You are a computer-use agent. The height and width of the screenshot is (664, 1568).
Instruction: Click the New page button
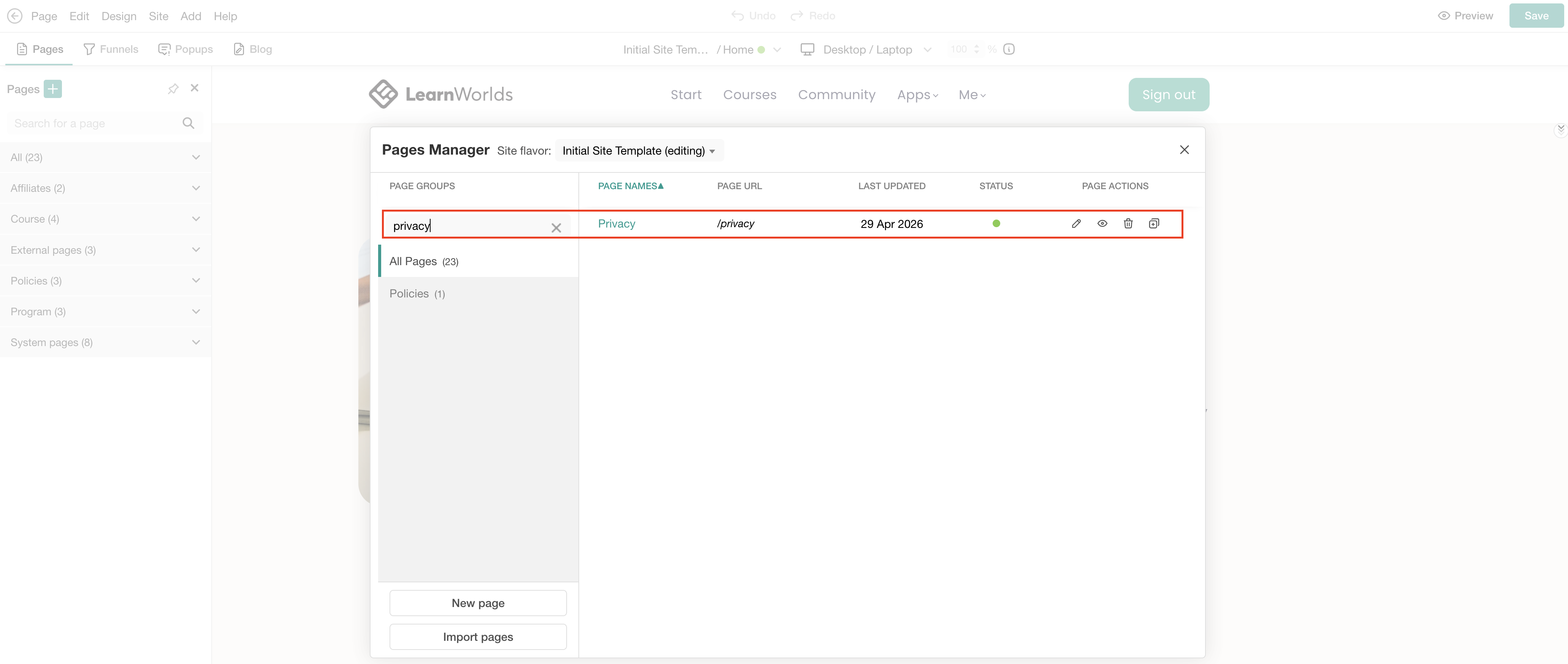point(478,602)
